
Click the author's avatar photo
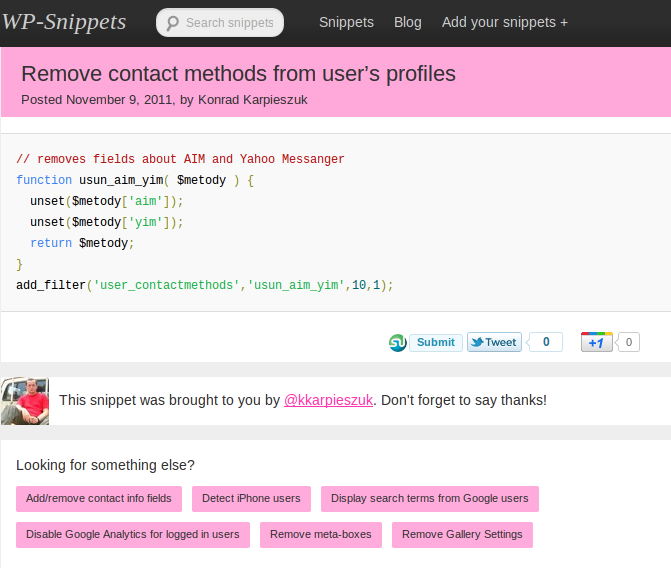click(x=25, y=400)
